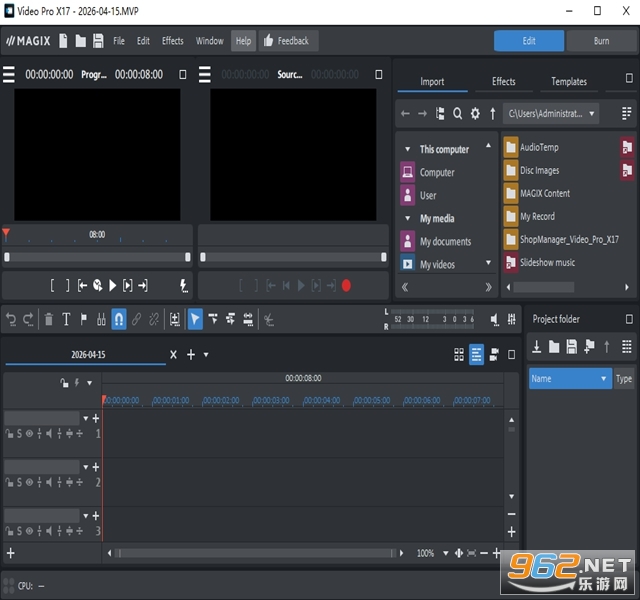Change the media pool list view mode
Screen dimensions: 640x600
click(626, 113)
